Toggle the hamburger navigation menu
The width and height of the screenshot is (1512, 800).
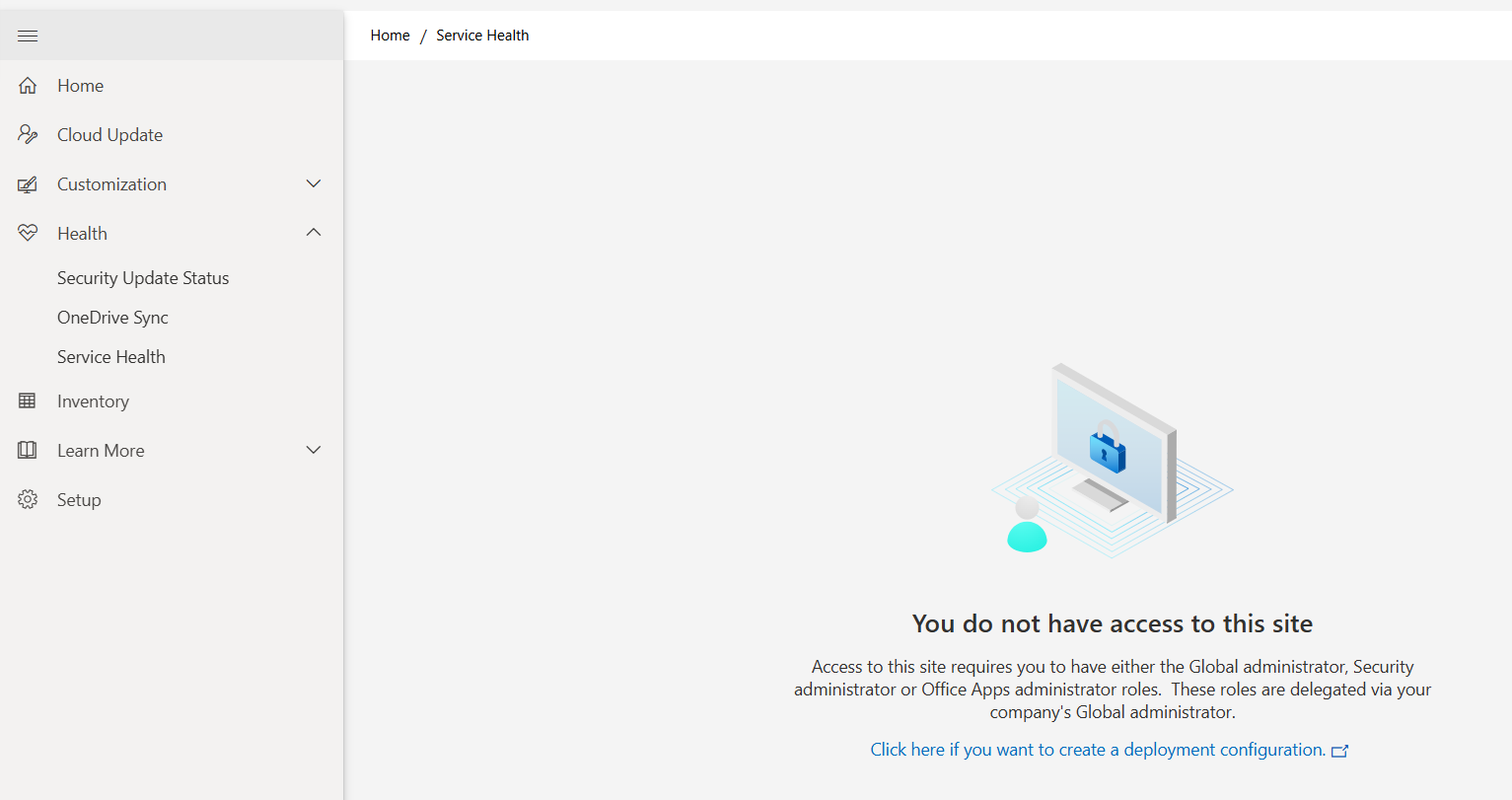tap(28, 36)
